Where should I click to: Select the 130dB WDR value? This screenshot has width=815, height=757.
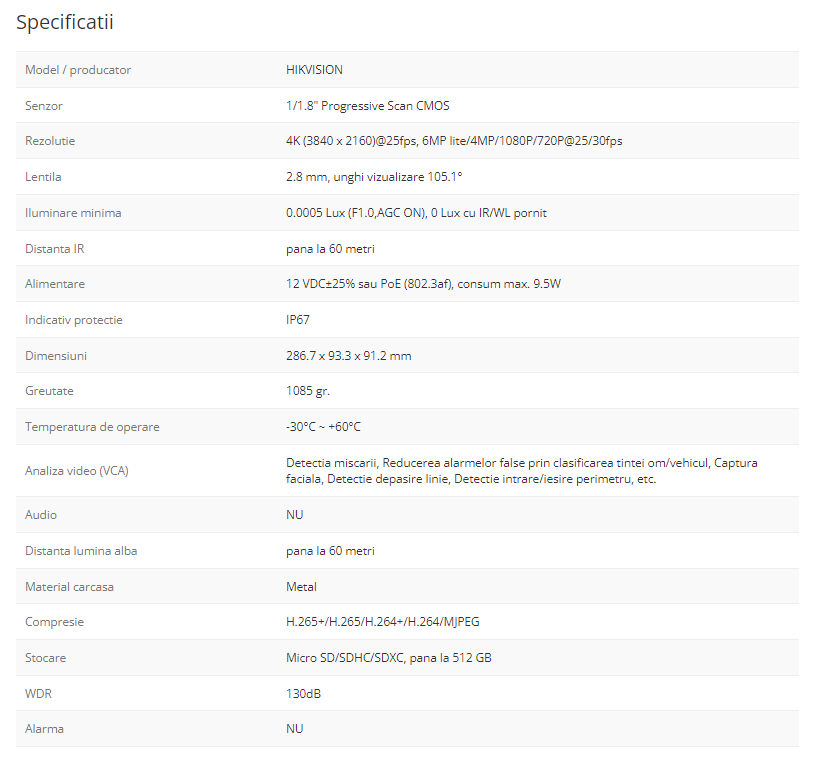coord(303,694)
